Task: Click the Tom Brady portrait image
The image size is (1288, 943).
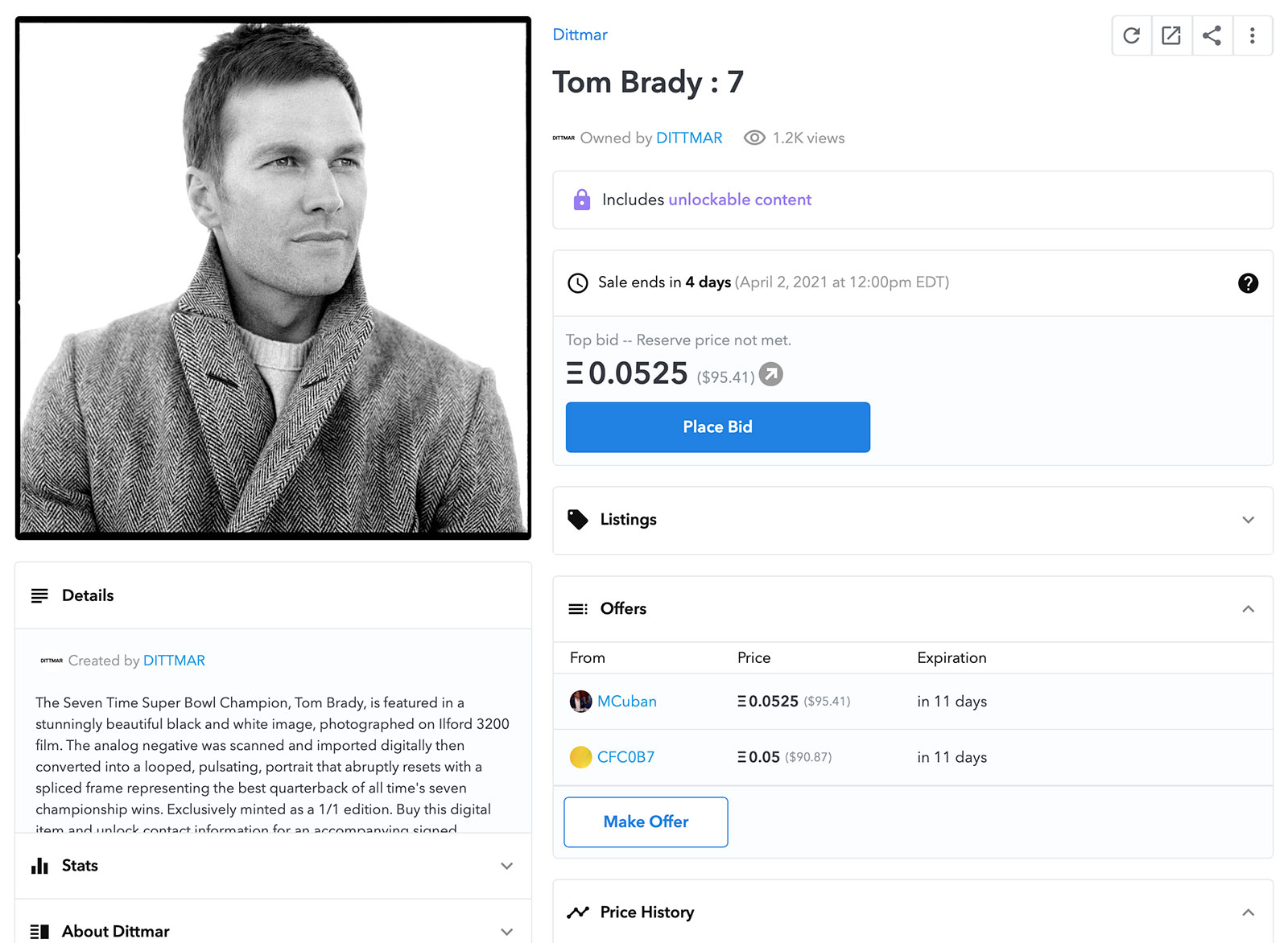Action: click(273, 278)
